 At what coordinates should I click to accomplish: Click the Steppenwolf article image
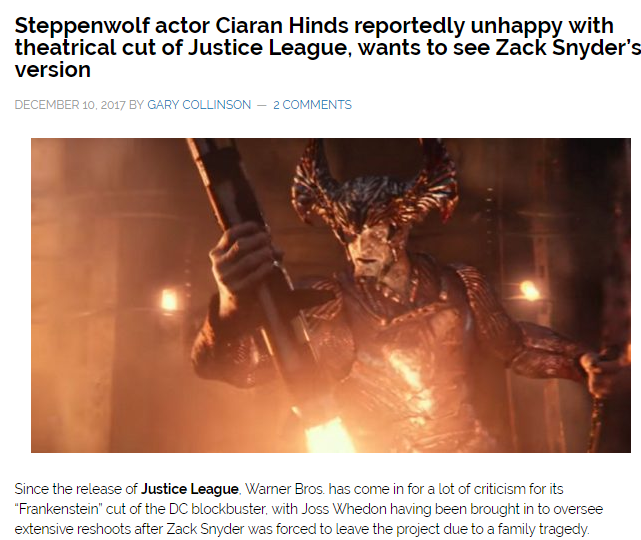coord(331,295)
